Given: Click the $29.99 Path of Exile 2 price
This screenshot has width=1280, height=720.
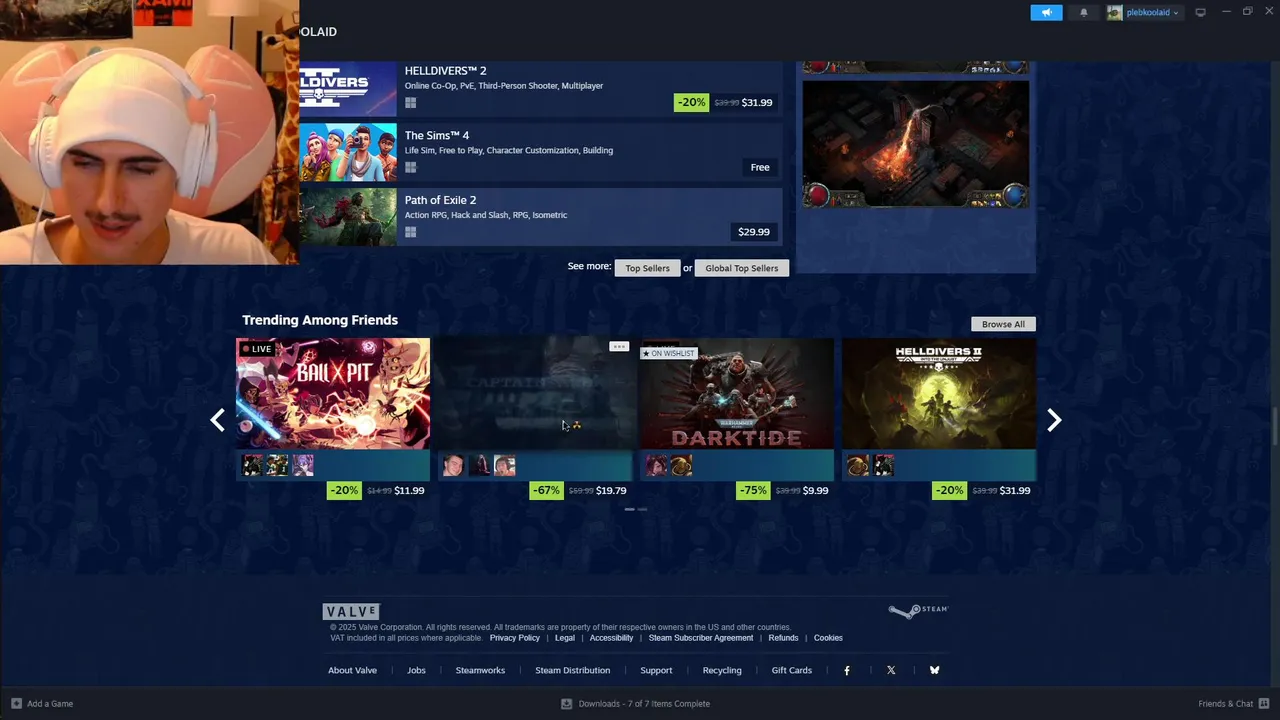Looking at the screenshot, I should pos(754,232).
